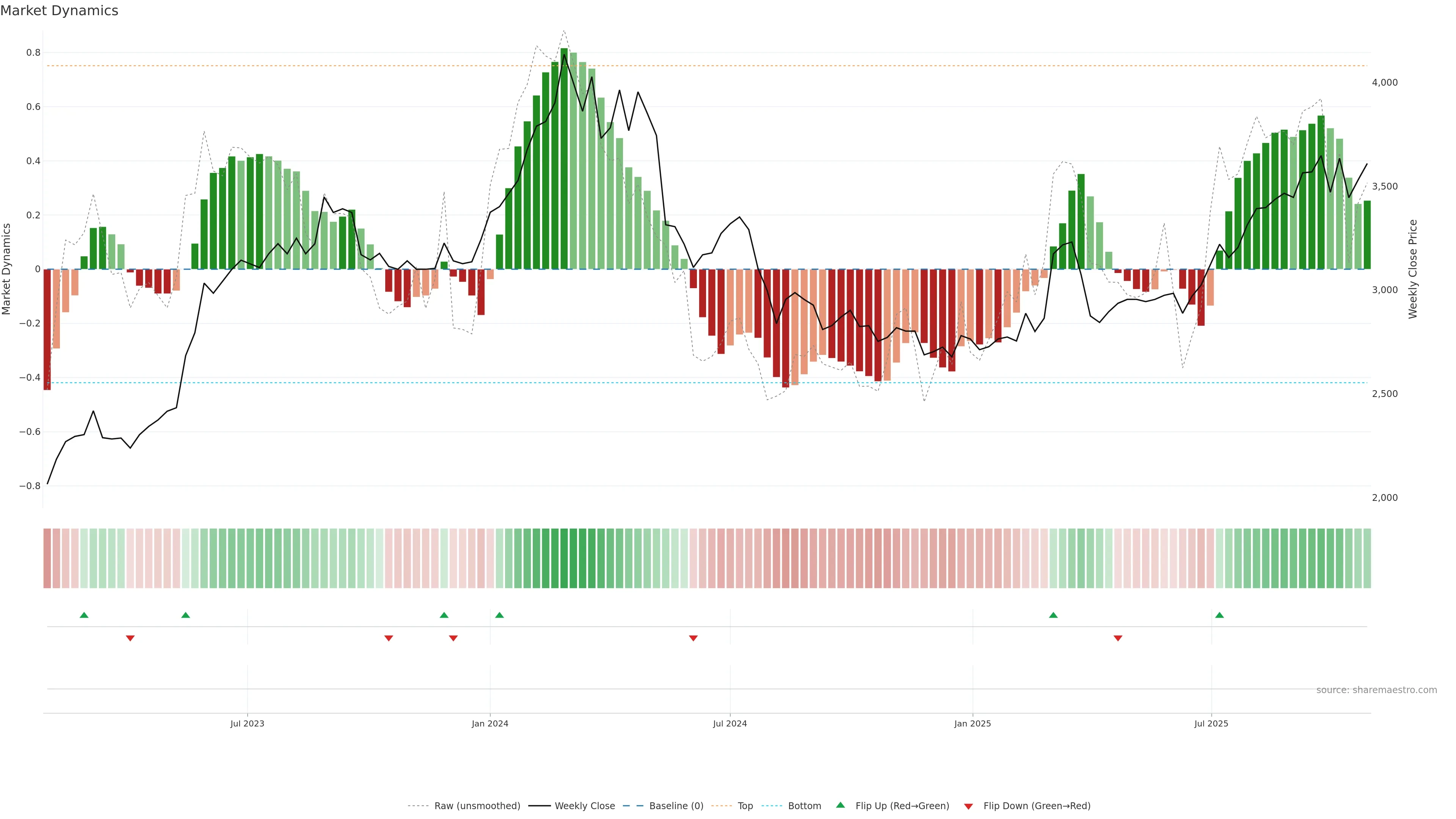
Task: Click the Flip Up marker right after Jan 2024
Action: pyautogui.click(x=499, y=615)
